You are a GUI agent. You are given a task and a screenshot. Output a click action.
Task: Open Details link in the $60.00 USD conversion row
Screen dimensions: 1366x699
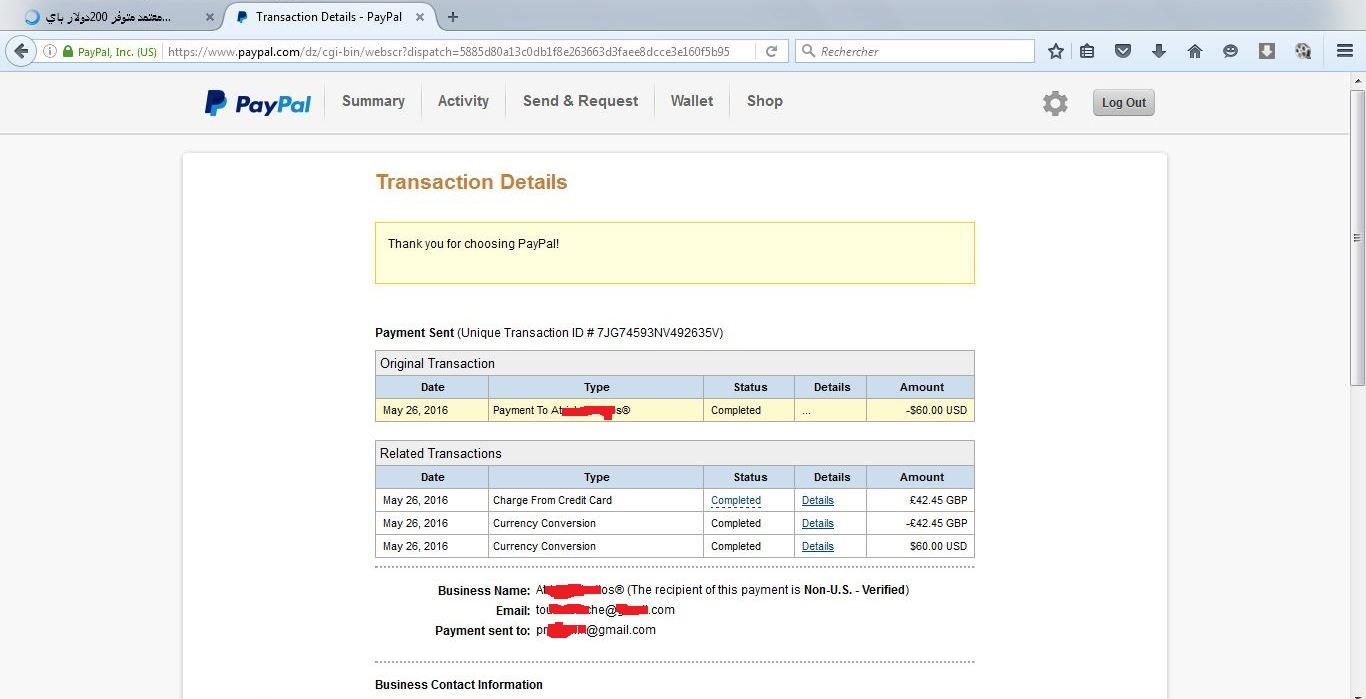[x=817, y=547]
